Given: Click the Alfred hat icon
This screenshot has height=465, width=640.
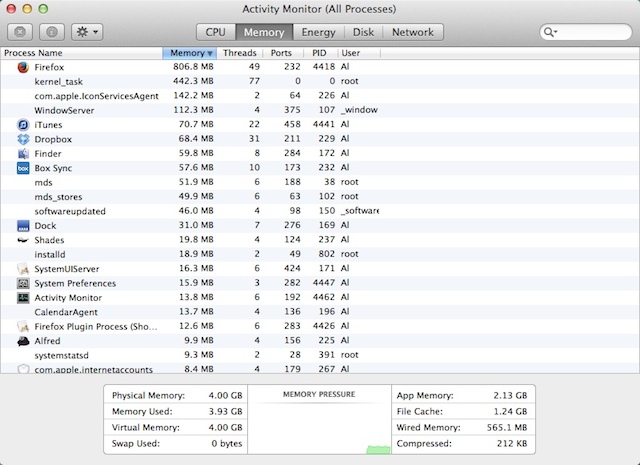Looking at the screenshot, I should pos(23,341).
